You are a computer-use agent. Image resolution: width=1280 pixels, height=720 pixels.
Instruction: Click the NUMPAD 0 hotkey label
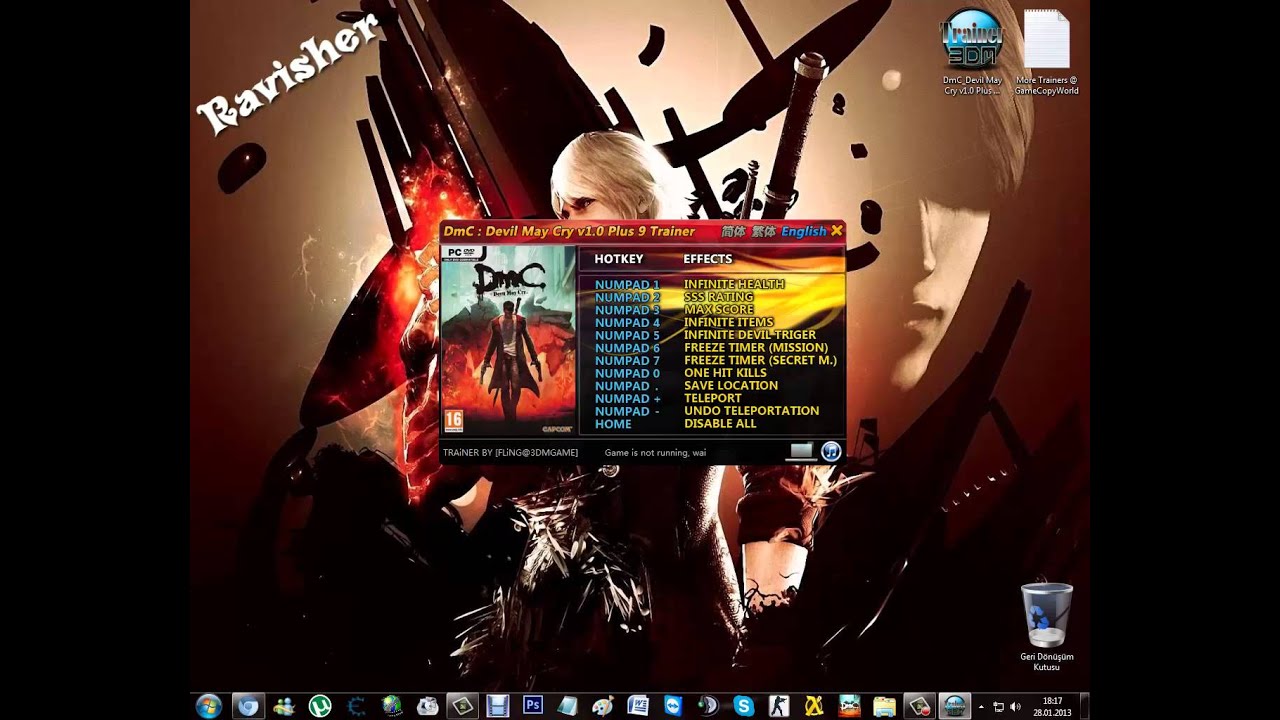click(627, 373)
